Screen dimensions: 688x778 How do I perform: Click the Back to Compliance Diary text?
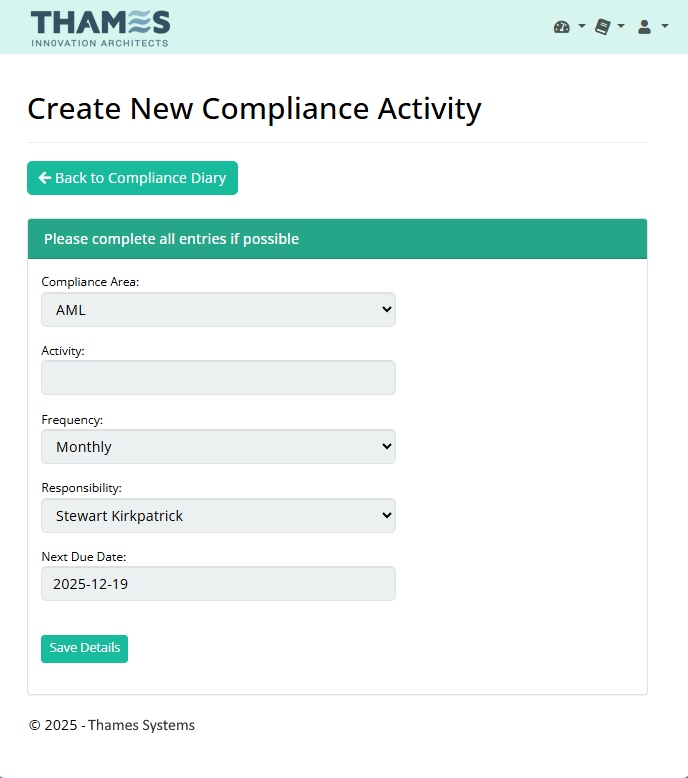coord(140,178)
